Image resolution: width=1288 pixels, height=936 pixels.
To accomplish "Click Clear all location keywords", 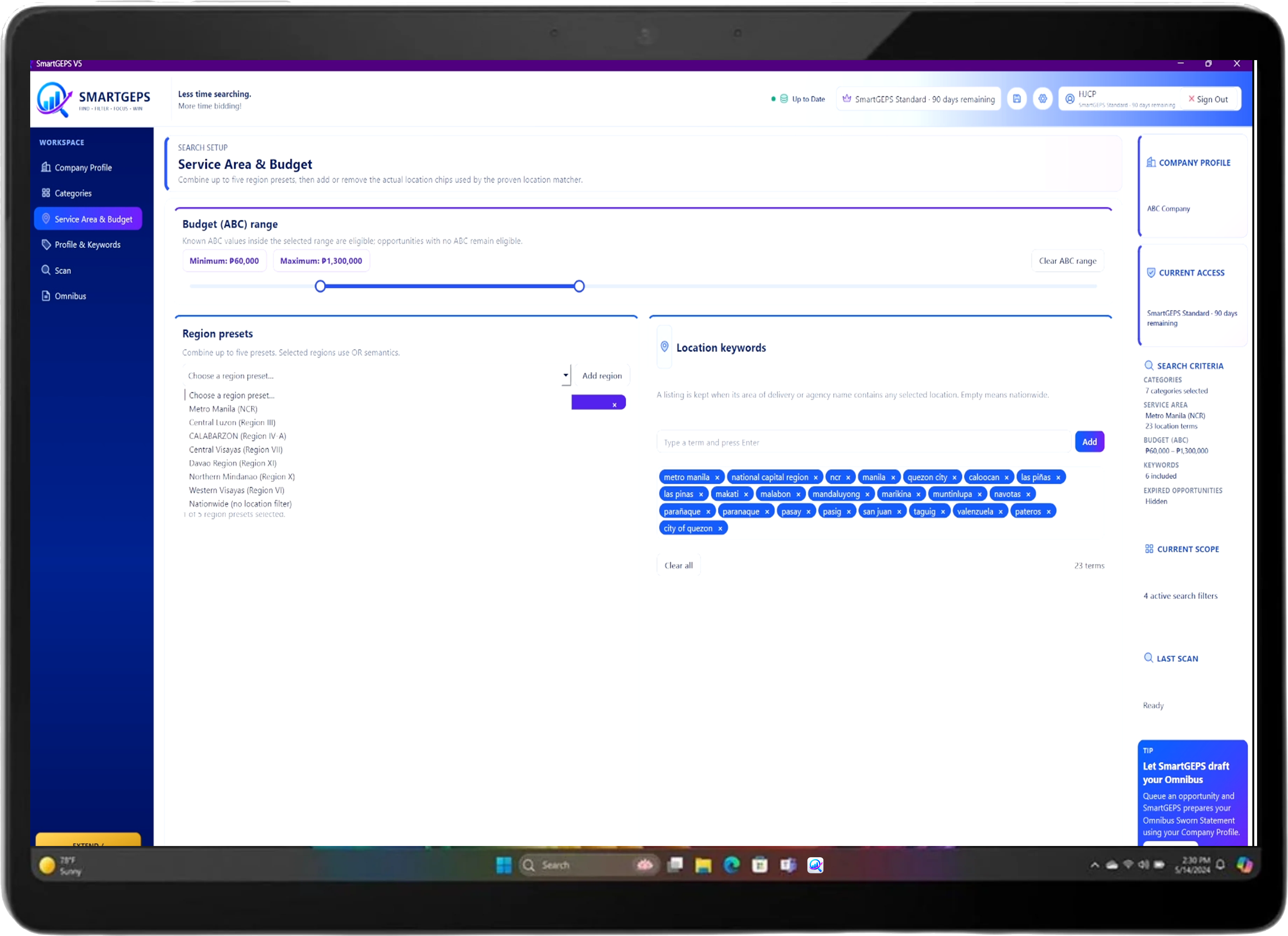I will (x=679, y=565).
